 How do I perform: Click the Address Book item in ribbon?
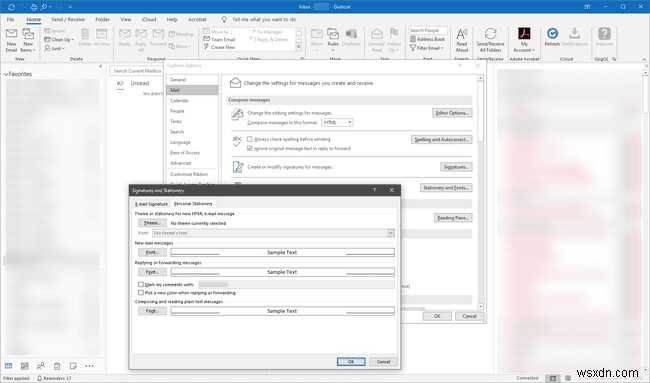point(427,39)
